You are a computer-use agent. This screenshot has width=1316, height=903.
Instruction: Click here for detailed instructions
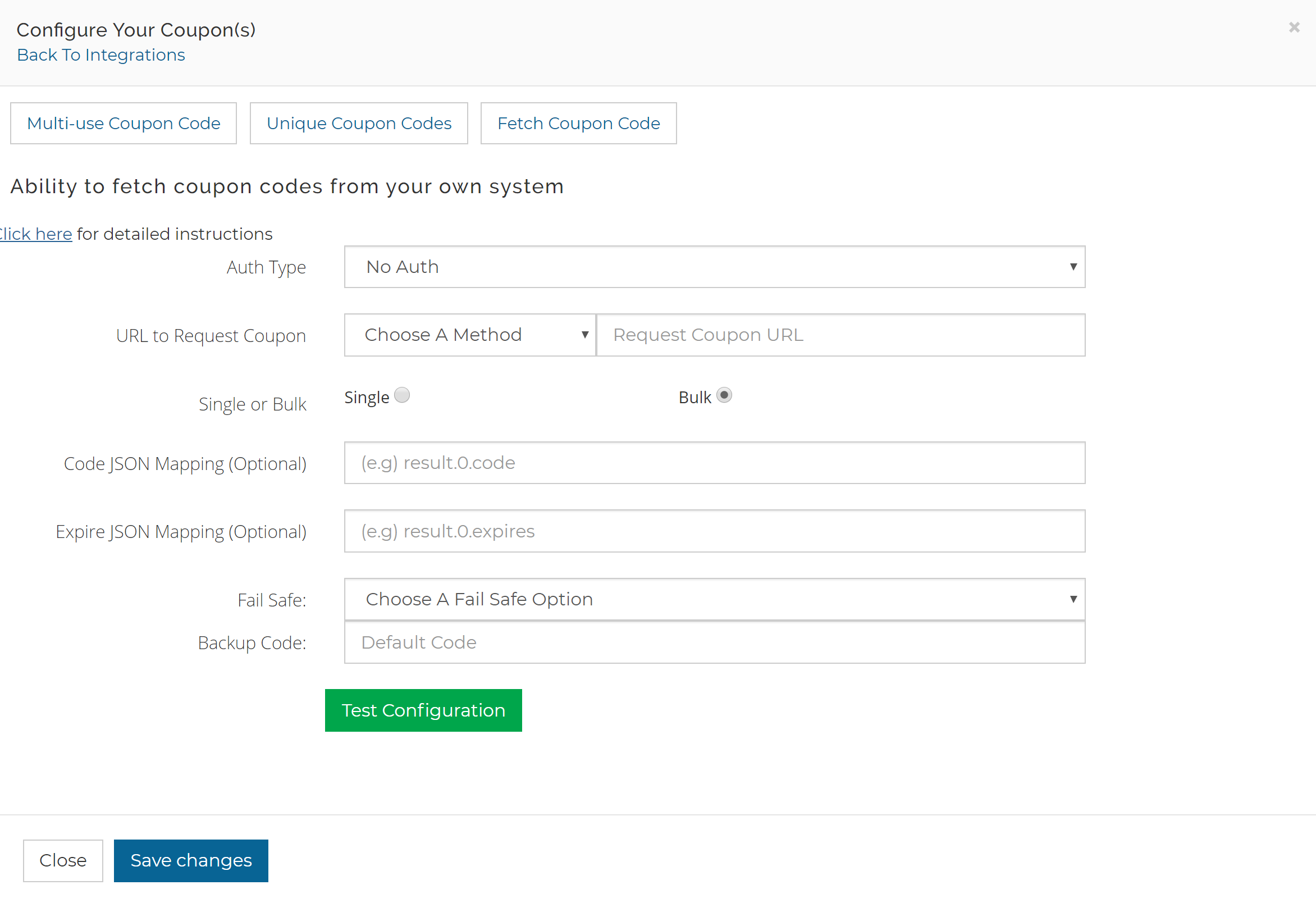pos(35,234)
